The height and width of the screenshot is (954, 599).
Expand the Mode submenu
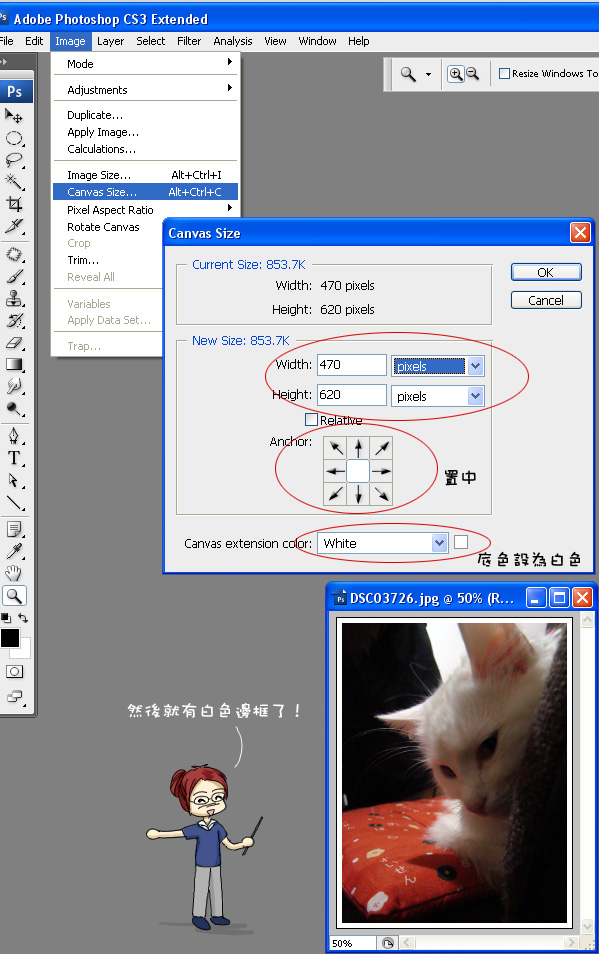(145, 64)
